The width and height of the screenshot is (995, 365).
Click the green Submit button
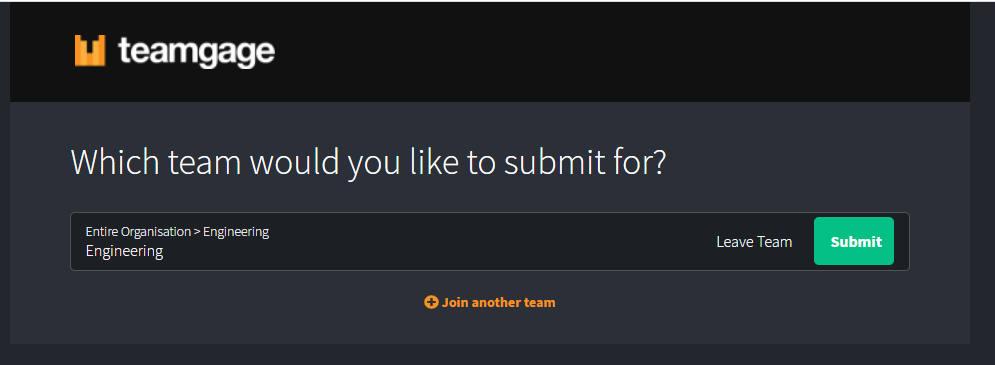853,241
